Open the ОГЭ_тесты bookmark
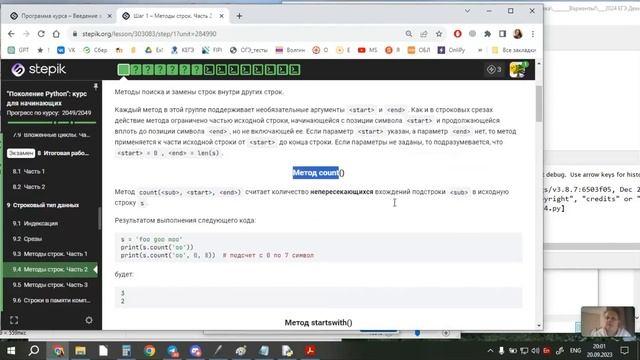The width and height of the screenshot is (640, 360). coord(249,50)
